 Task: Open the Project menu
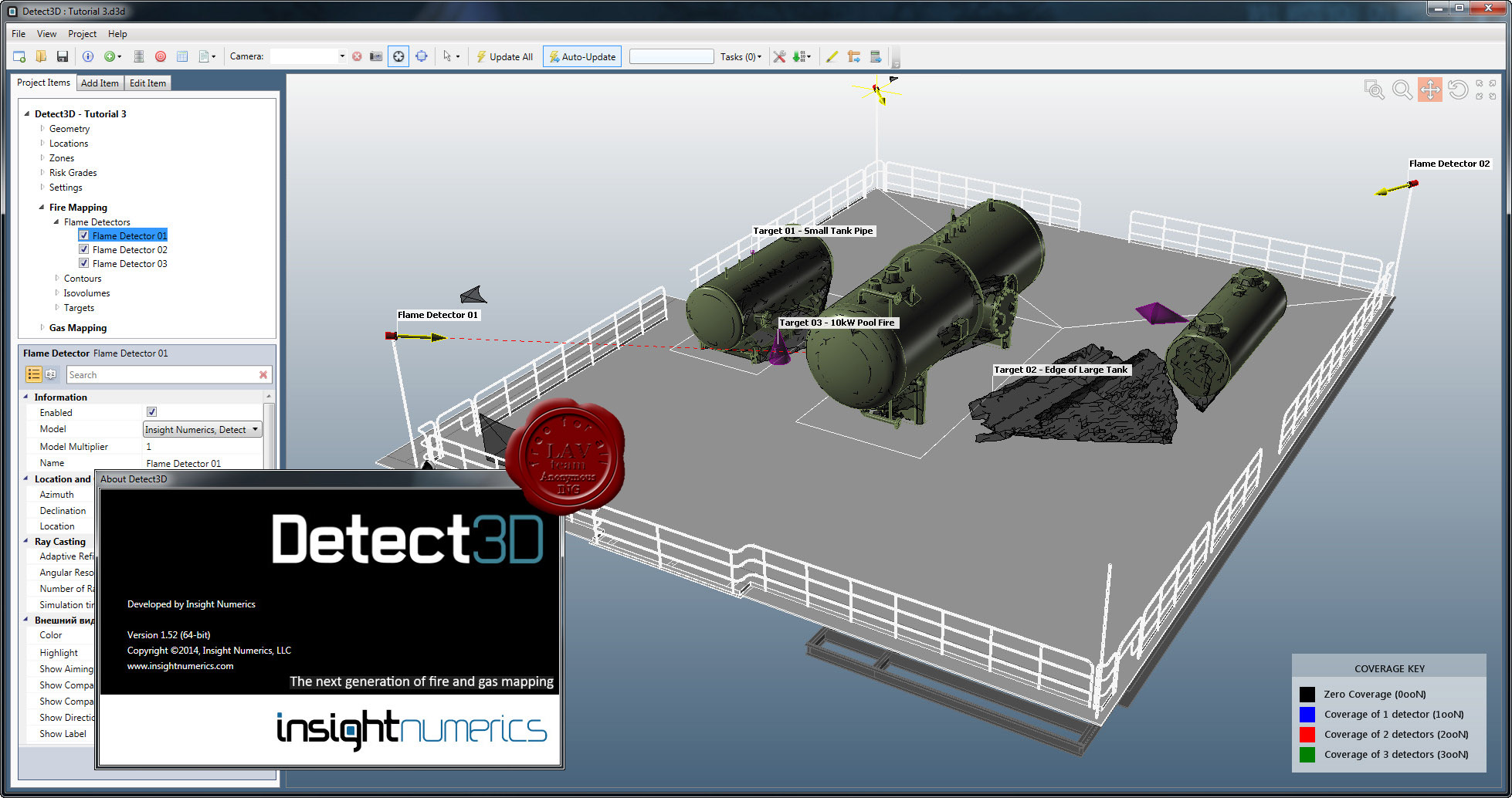pos(82,33)
